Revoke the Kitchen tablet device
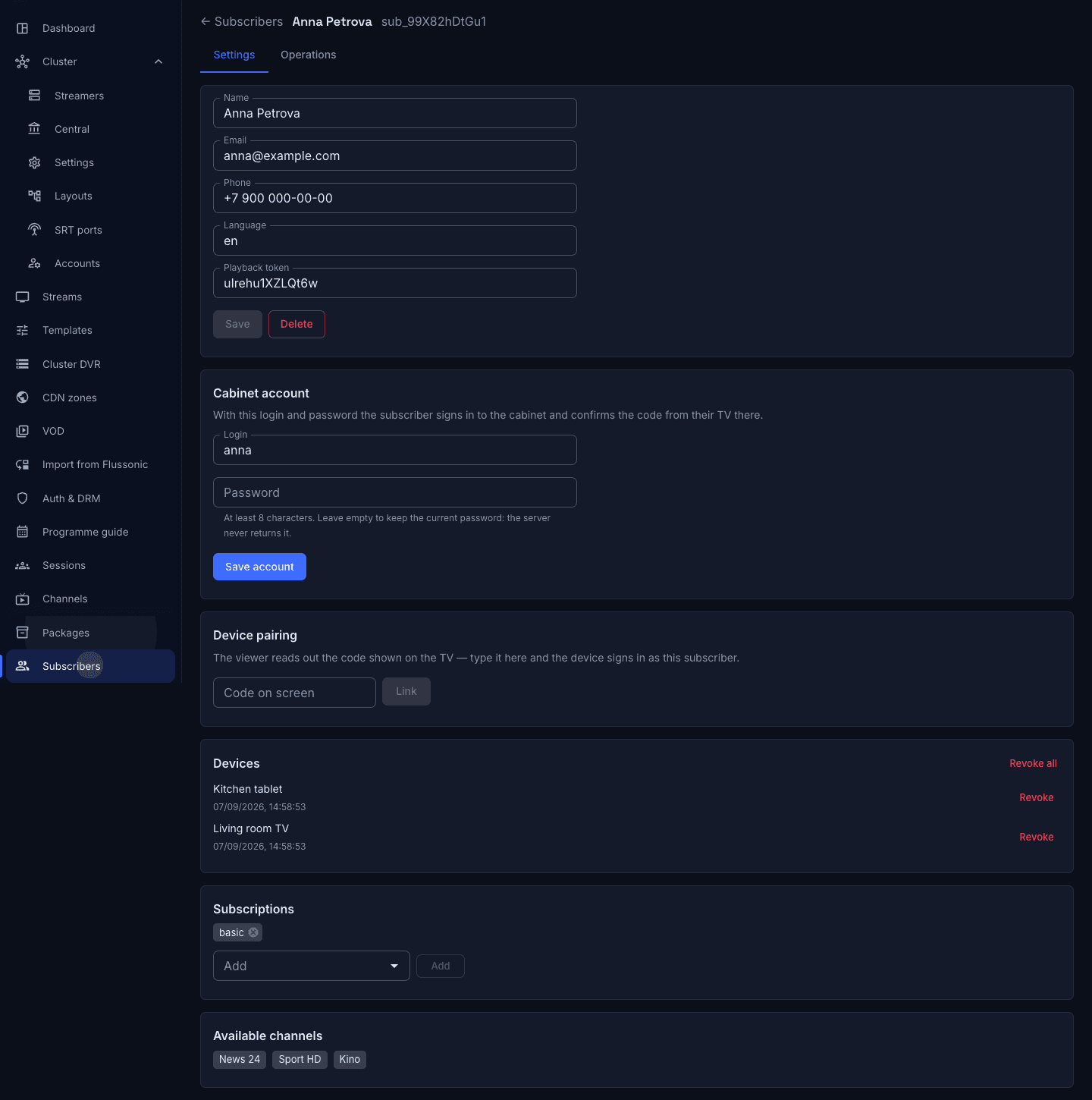1092x1100 pixels. pyautogui.click(x=1037, y=797)
